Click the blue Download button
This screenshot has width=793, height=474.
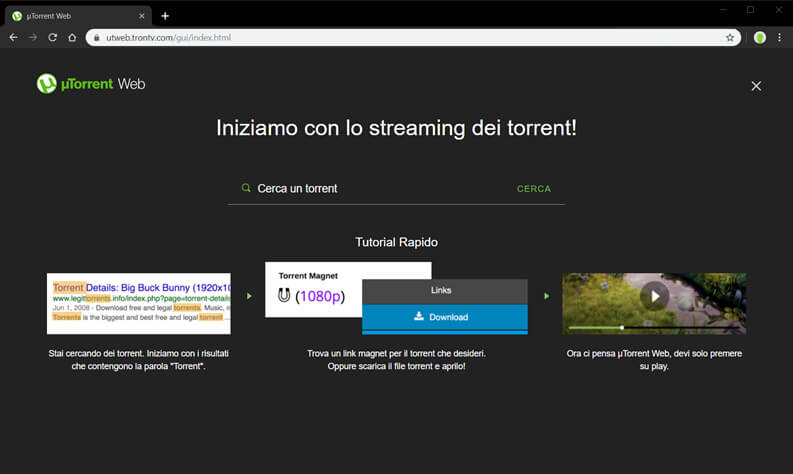(445, 317)
